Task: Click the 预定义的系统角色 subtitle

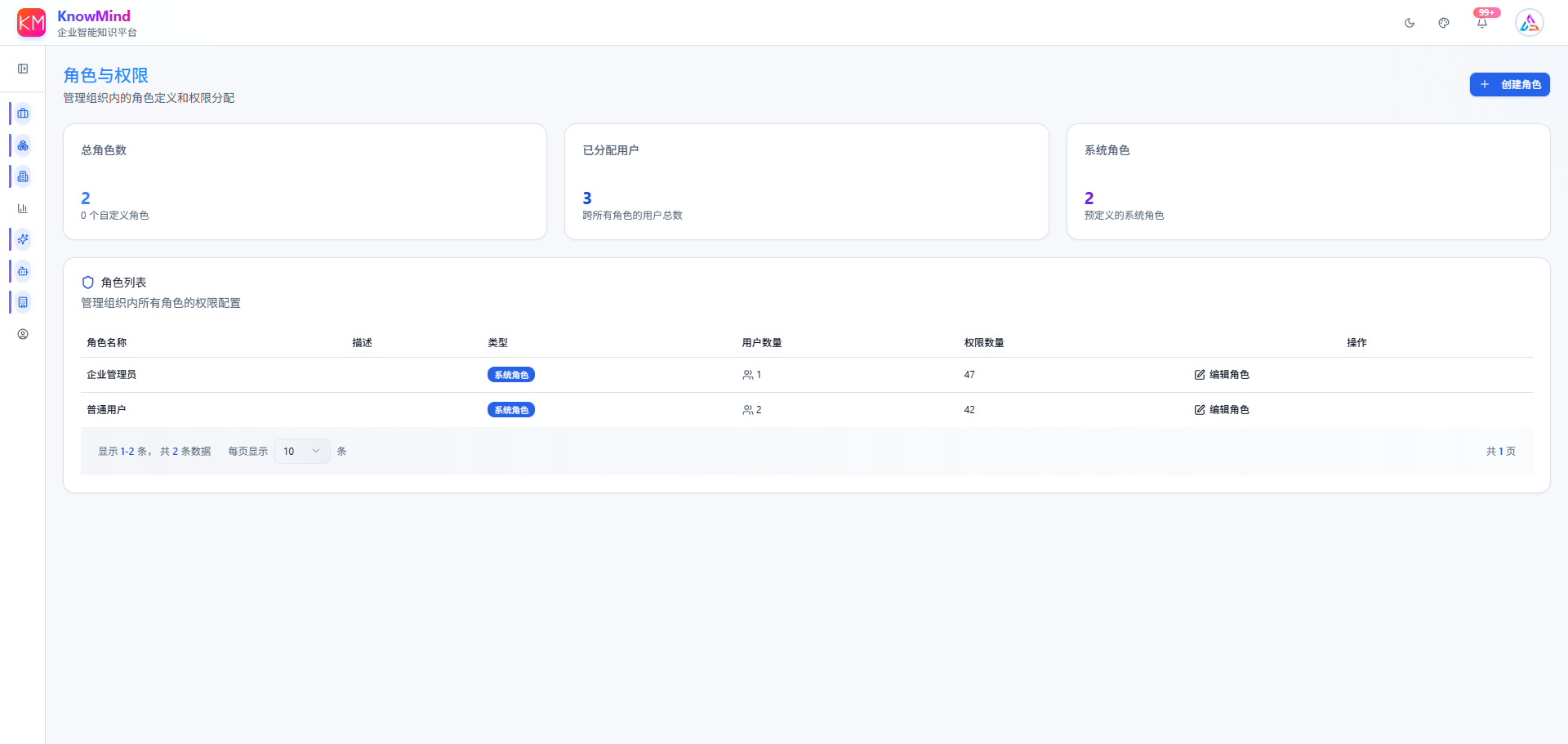Action: tap(1124, 216)
